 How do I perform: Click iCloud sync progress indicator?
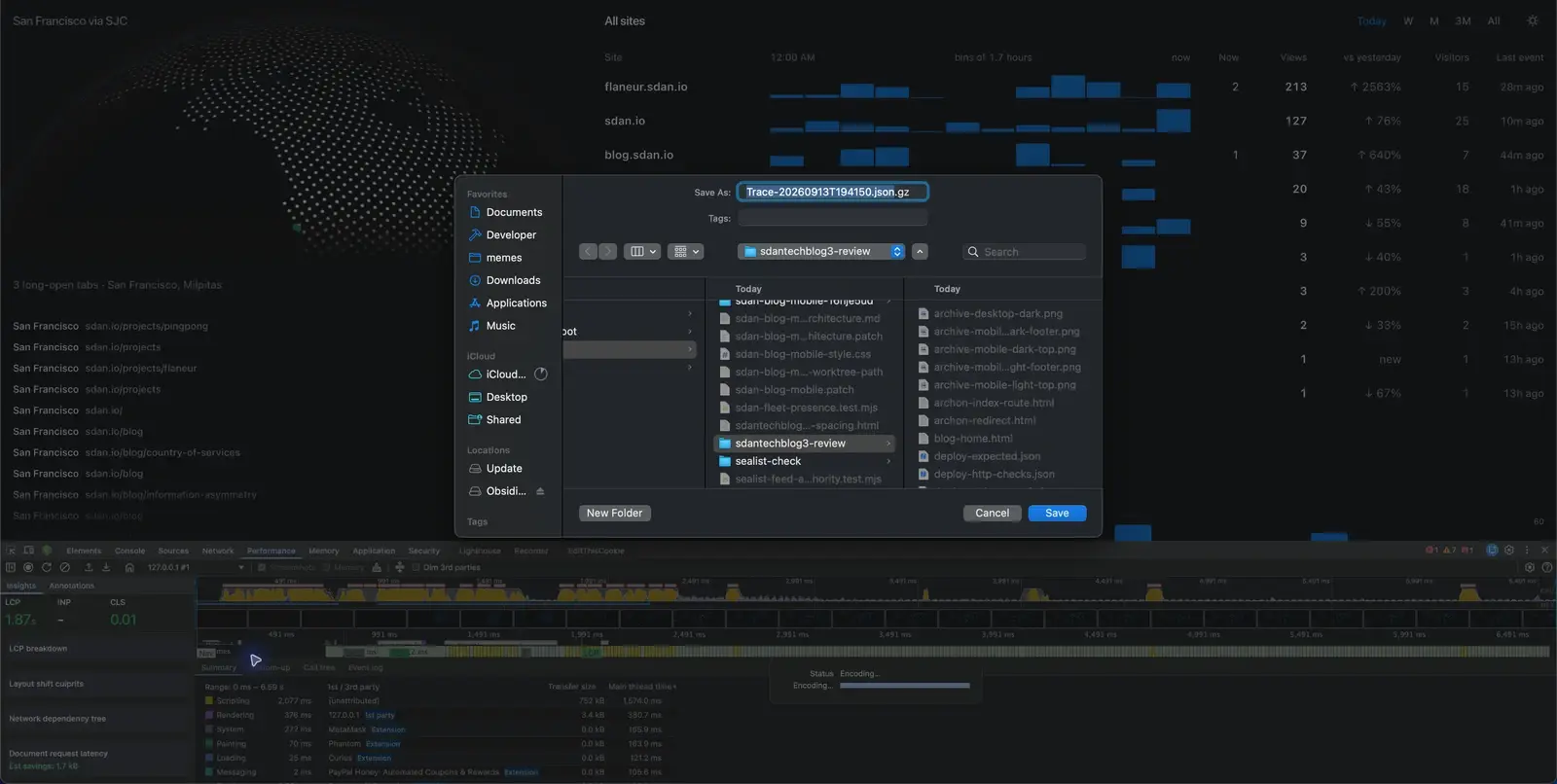tap(541, 374)
